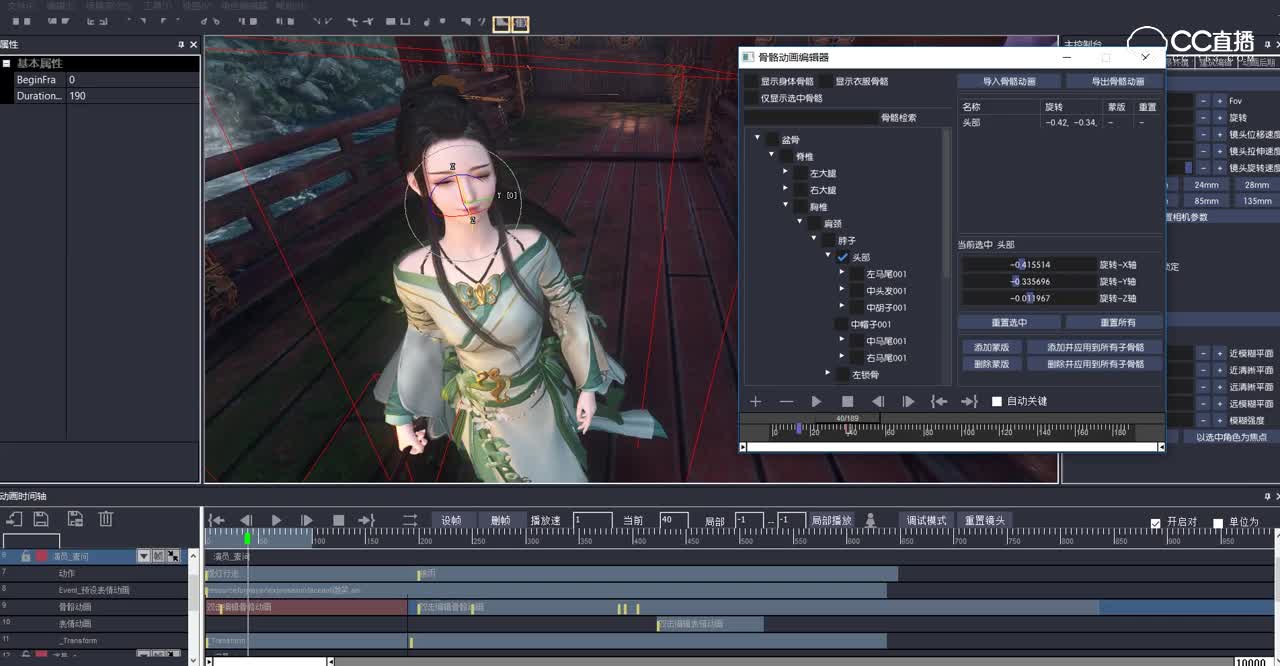Image resolution: width=1280 pixels, height=666 pixels.
Task: Check the 盆骨 bone checkbox
Action: [772, 140]
